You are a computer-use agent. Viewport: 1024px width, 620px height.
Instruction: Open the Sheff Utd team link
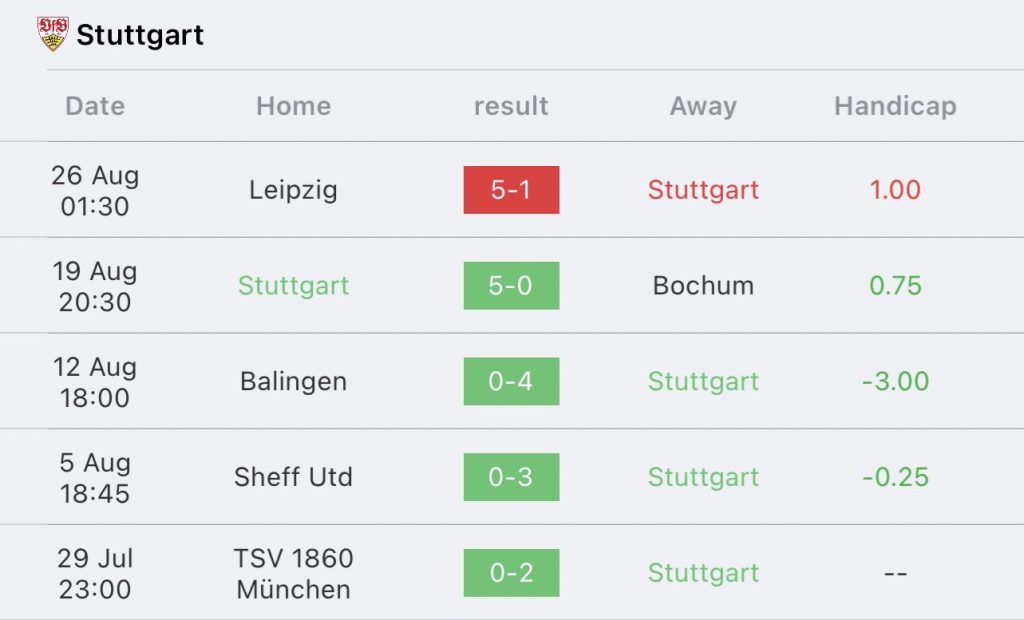coord(293,477)
